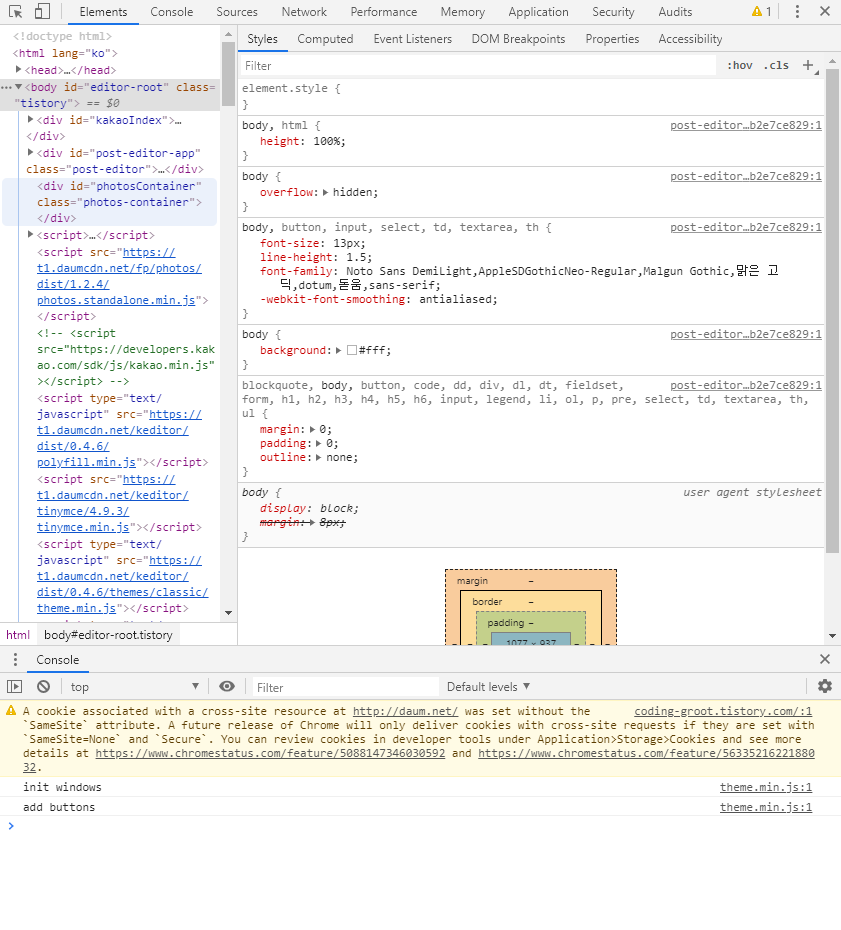Select the html breadcrumb
Viewport: 841px width, 930px height.
point(18,635)
